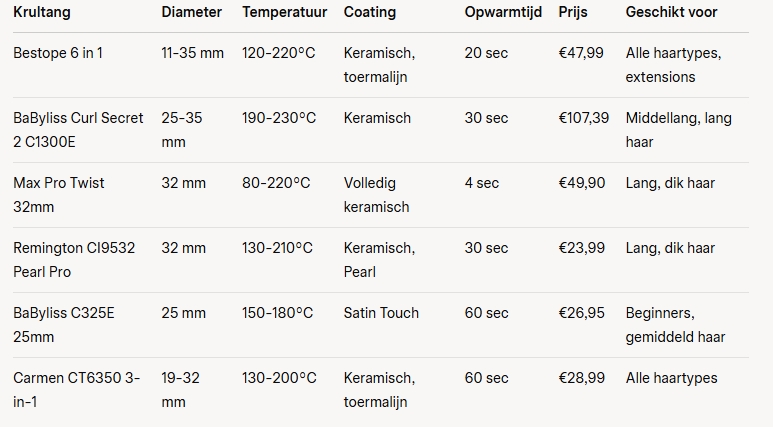Select the Carmen CT6350 3-in-1 name

coord(76,390)
